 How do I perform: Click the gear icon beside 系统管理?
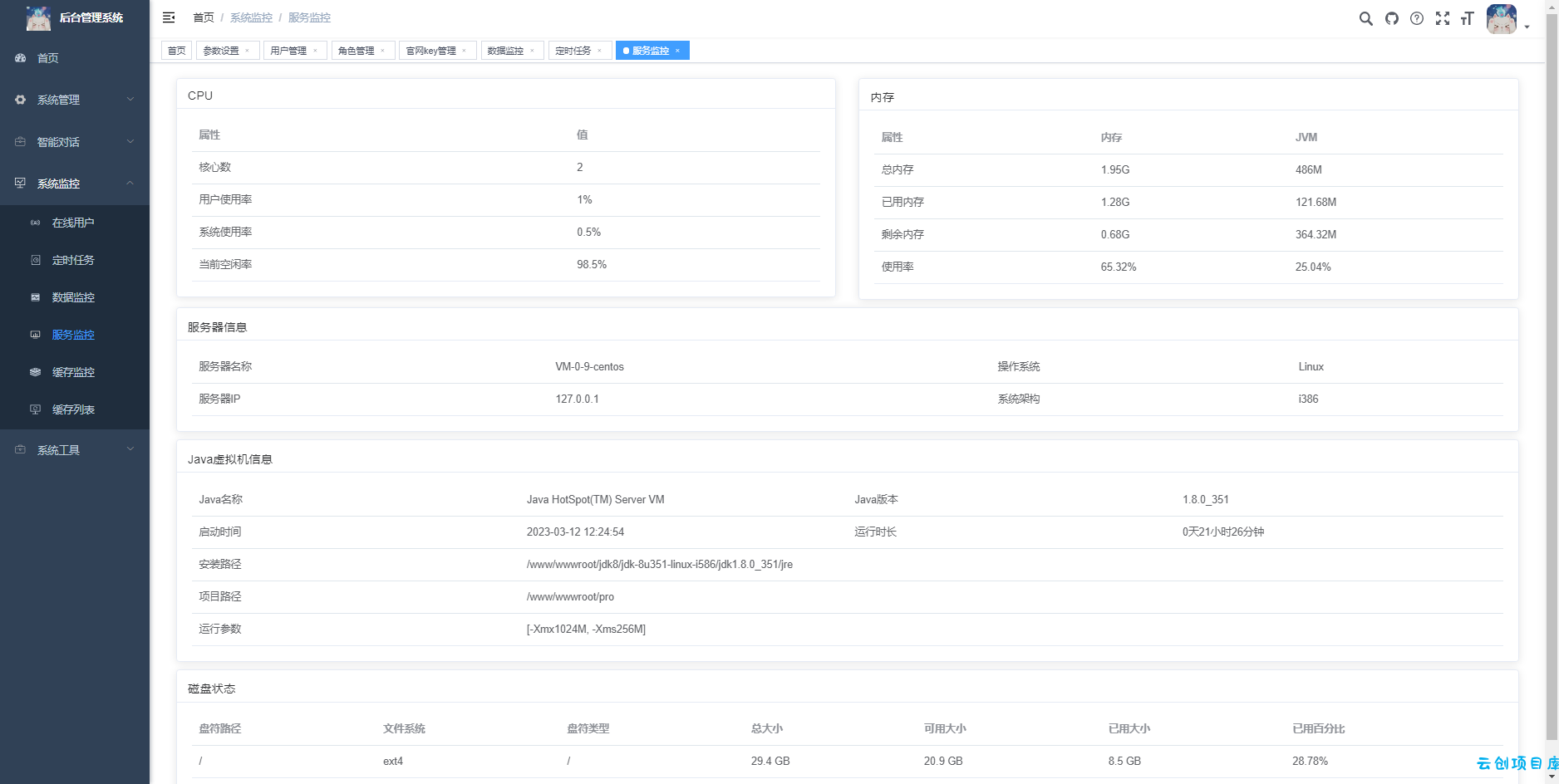point(21,100)
